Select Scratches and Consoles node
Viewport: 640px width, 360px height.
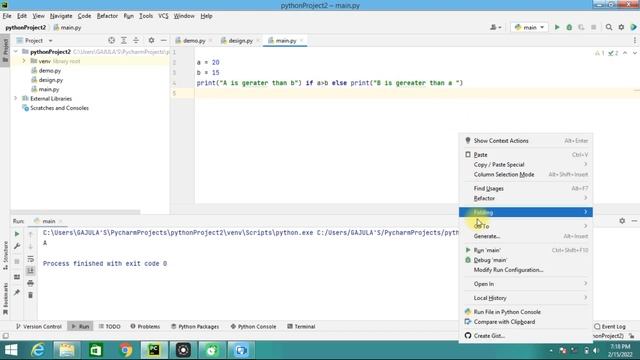pyautogui.click(x=59, y=108)
